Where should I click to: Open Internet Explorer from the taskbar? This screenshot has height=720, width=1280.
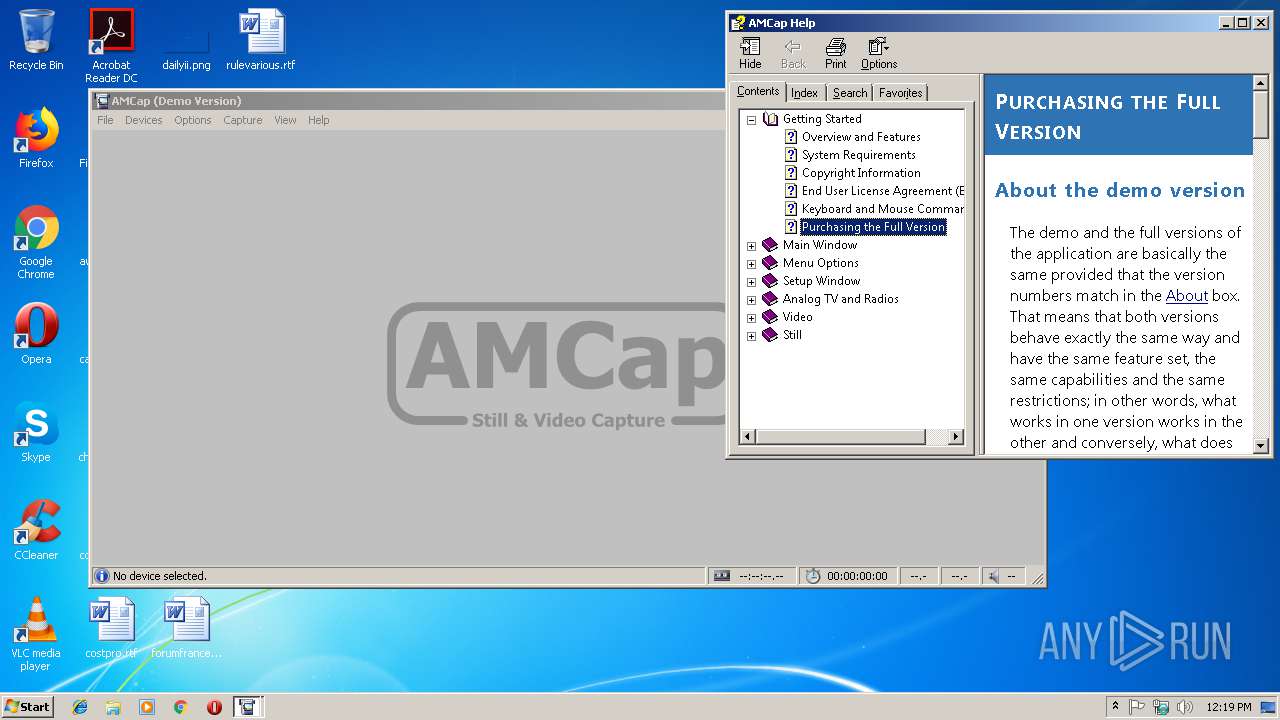(x=80, y=707)
